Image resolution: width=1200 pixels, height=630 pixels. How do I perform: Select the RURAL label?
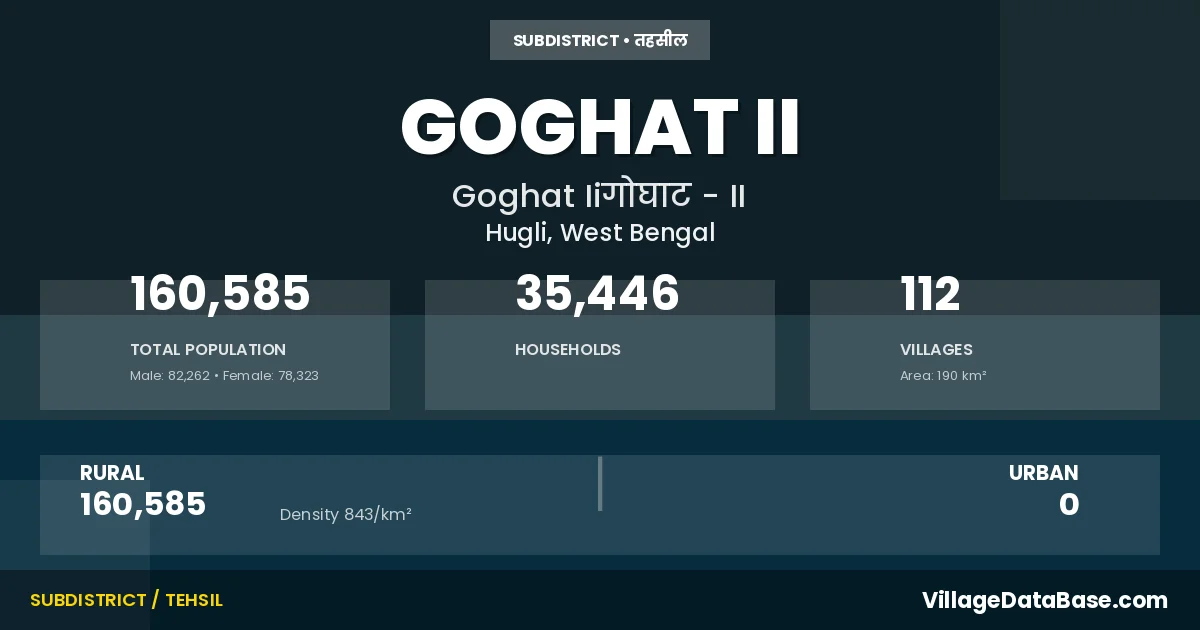(x=112, y=473)
